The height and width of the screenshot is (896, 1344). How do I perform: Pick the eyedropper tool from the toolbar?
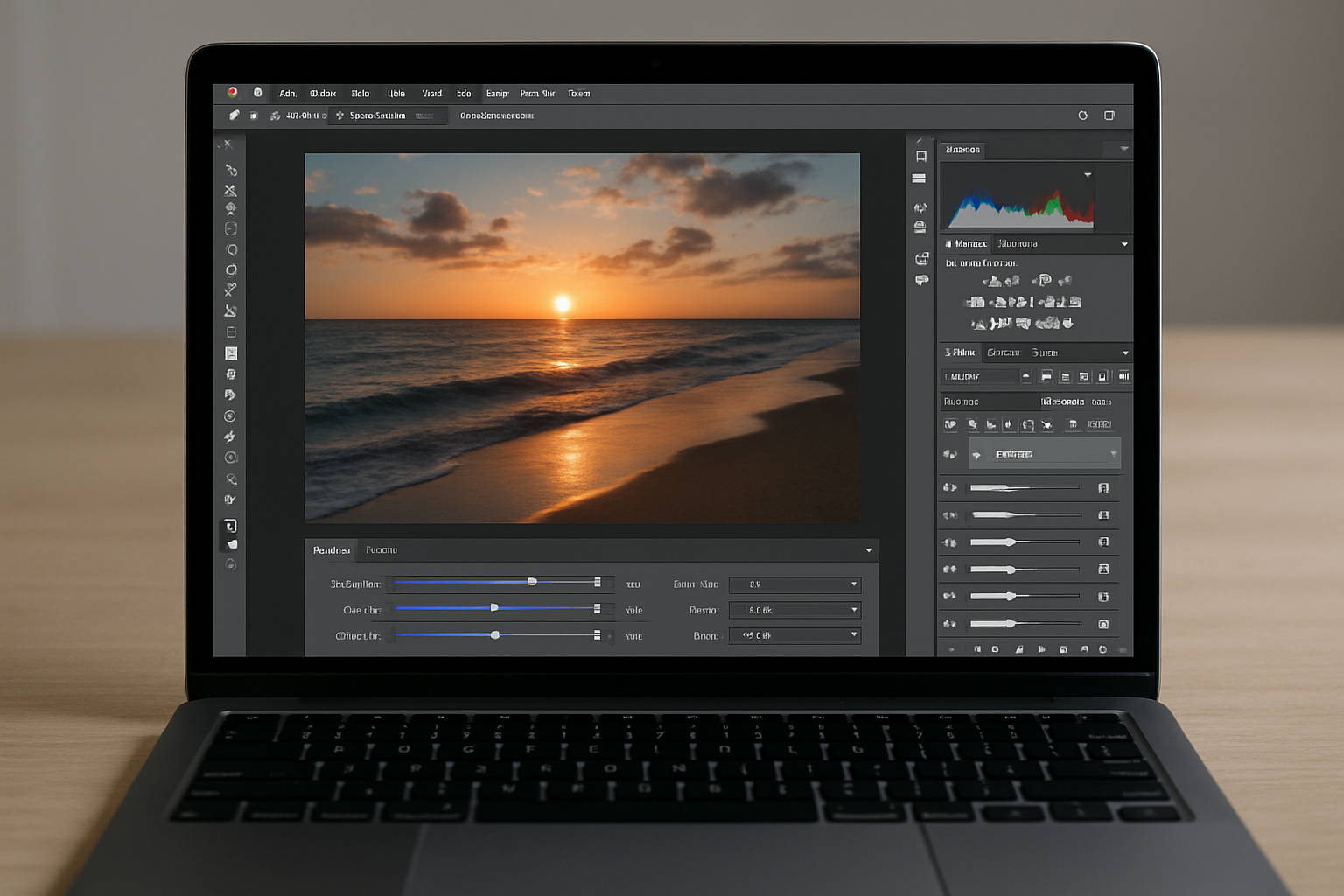tap(230, 290)
